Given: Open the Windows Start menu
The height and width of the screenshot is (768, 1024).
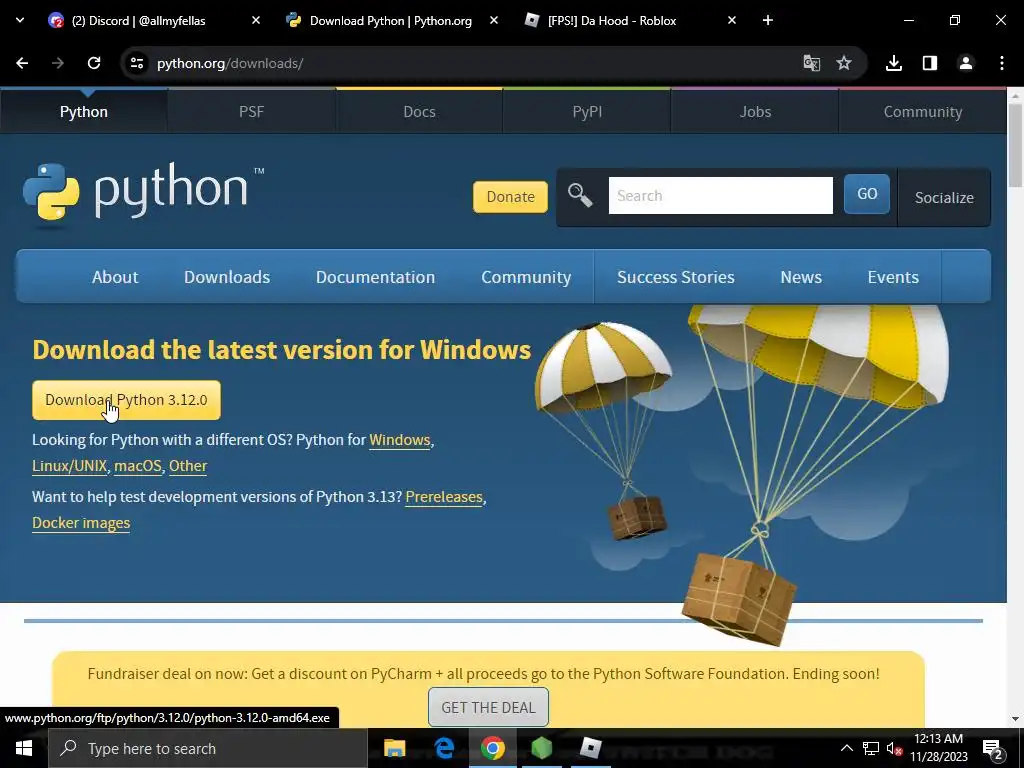Looking at the screenshot, I should (x=24, y=748).
